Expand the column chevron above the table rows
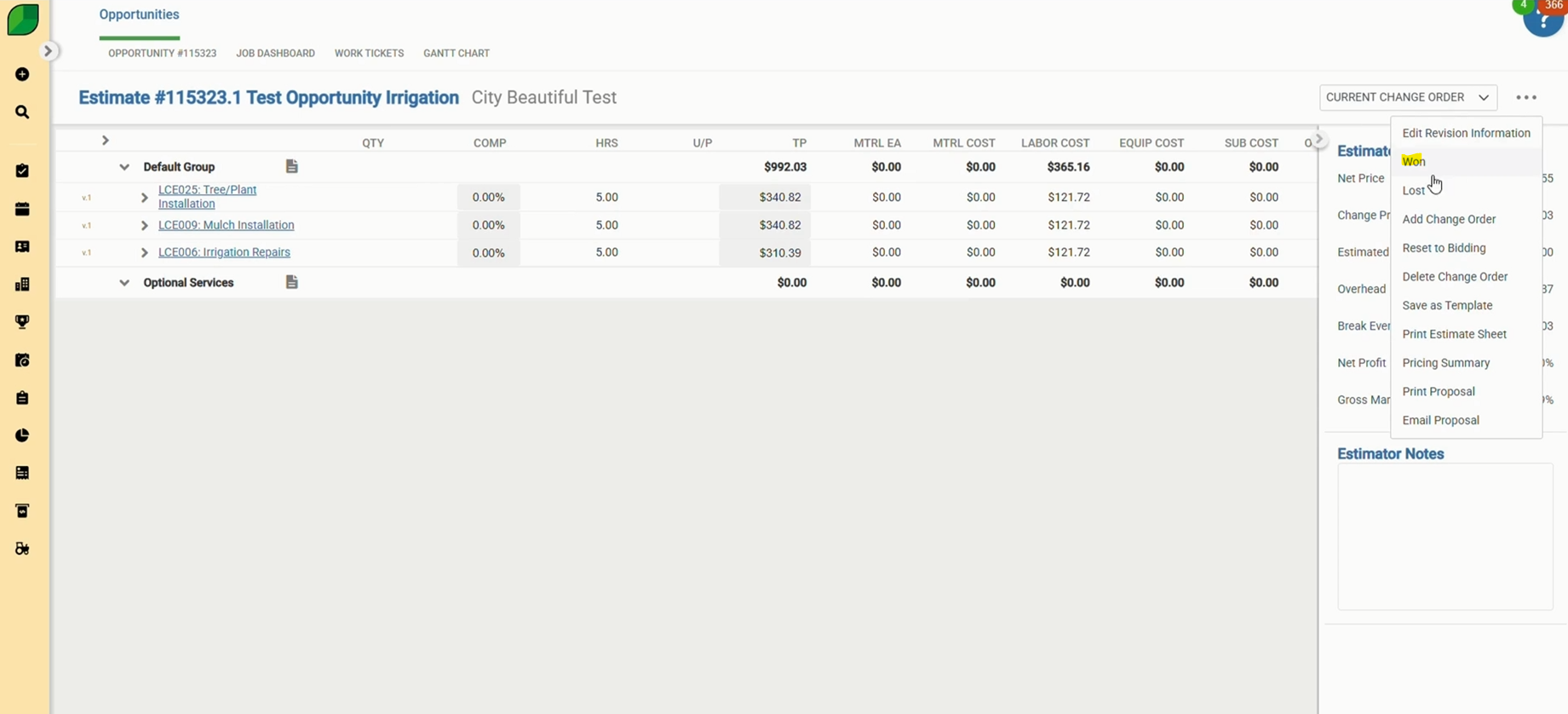This screenshot has height=714, width=1568. click(105, 141)
